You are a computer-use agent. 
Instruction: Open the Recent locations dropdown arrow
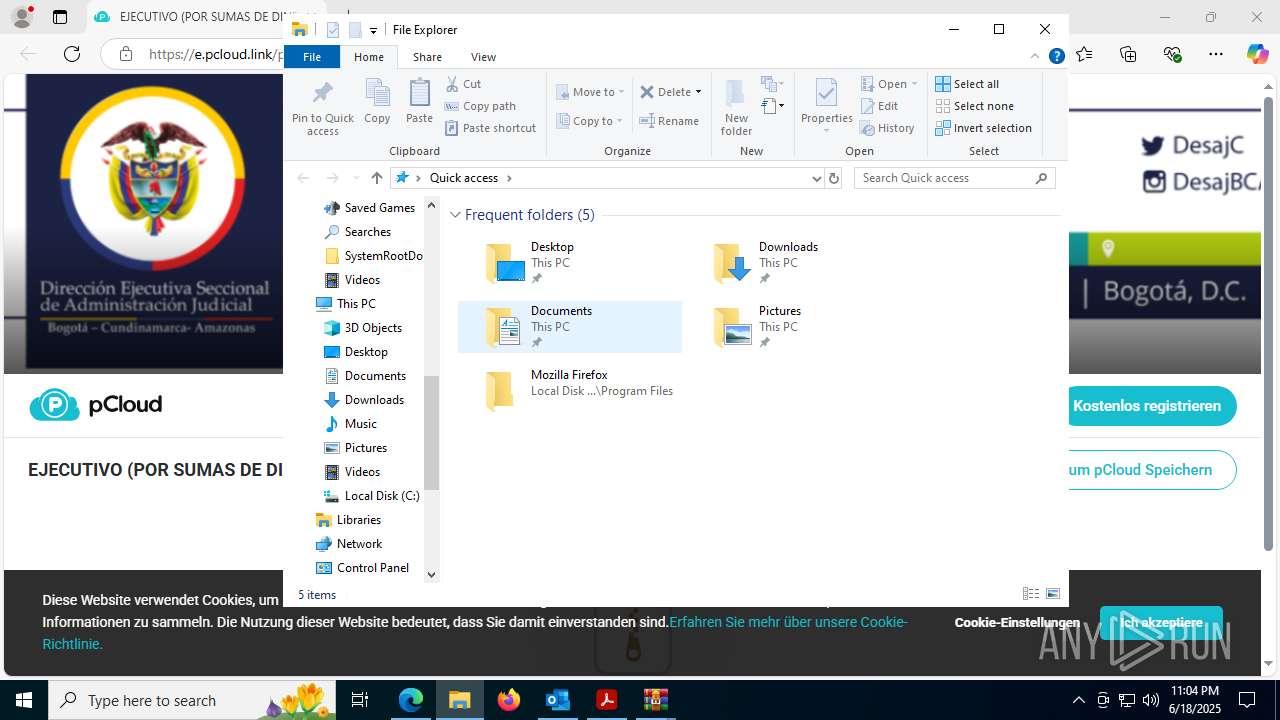[356, 178]
